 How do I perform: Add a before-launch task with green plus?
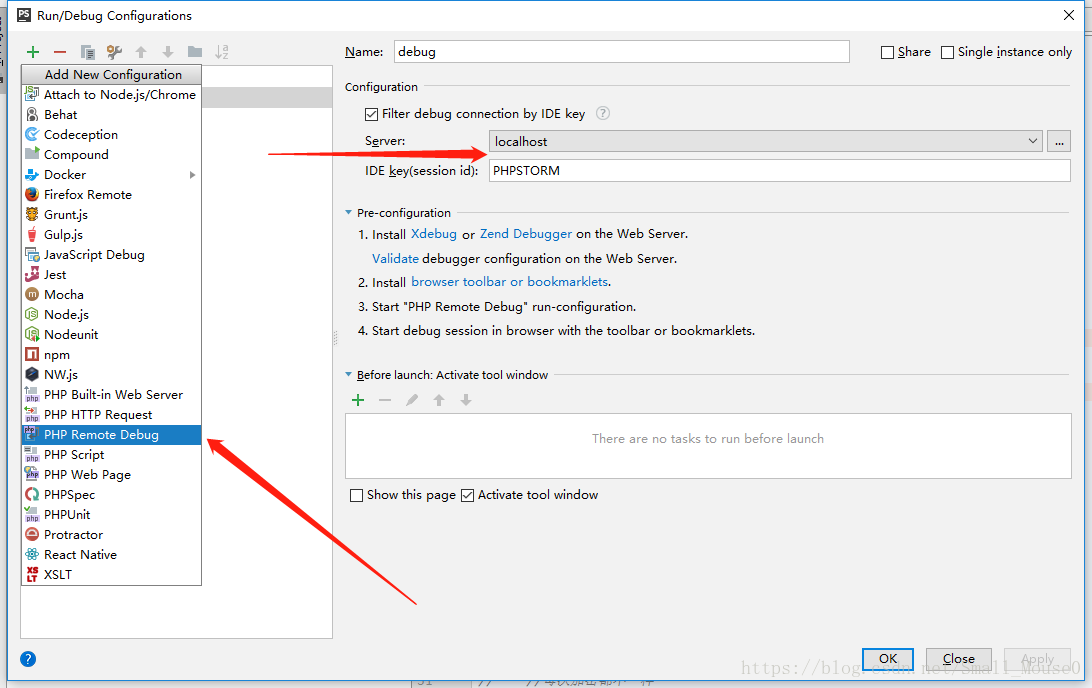358,400
